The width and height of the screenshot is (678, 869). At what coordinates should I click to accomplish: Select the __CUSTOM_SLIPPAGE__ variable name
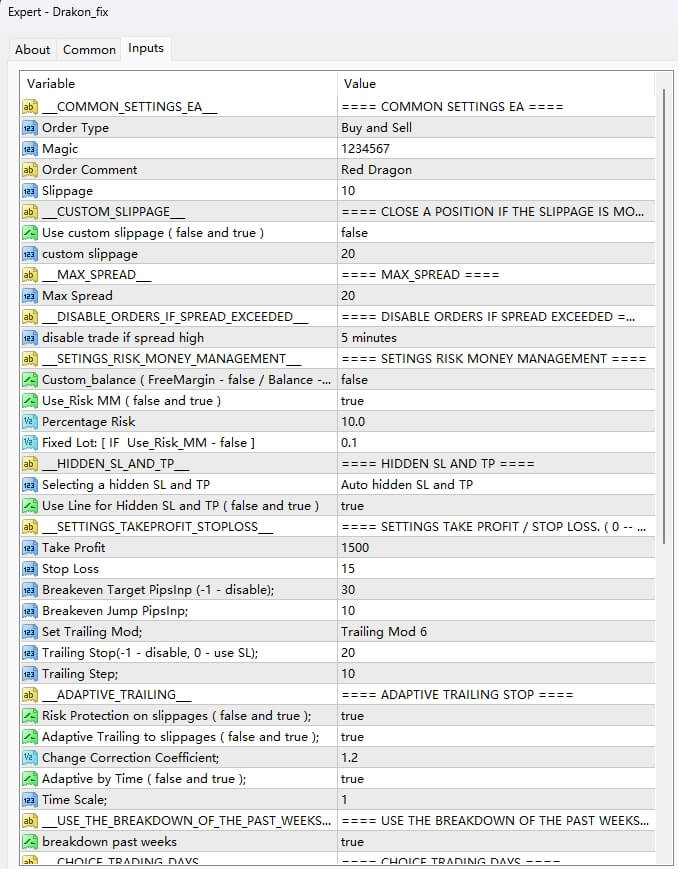click(x=114, y=212)
